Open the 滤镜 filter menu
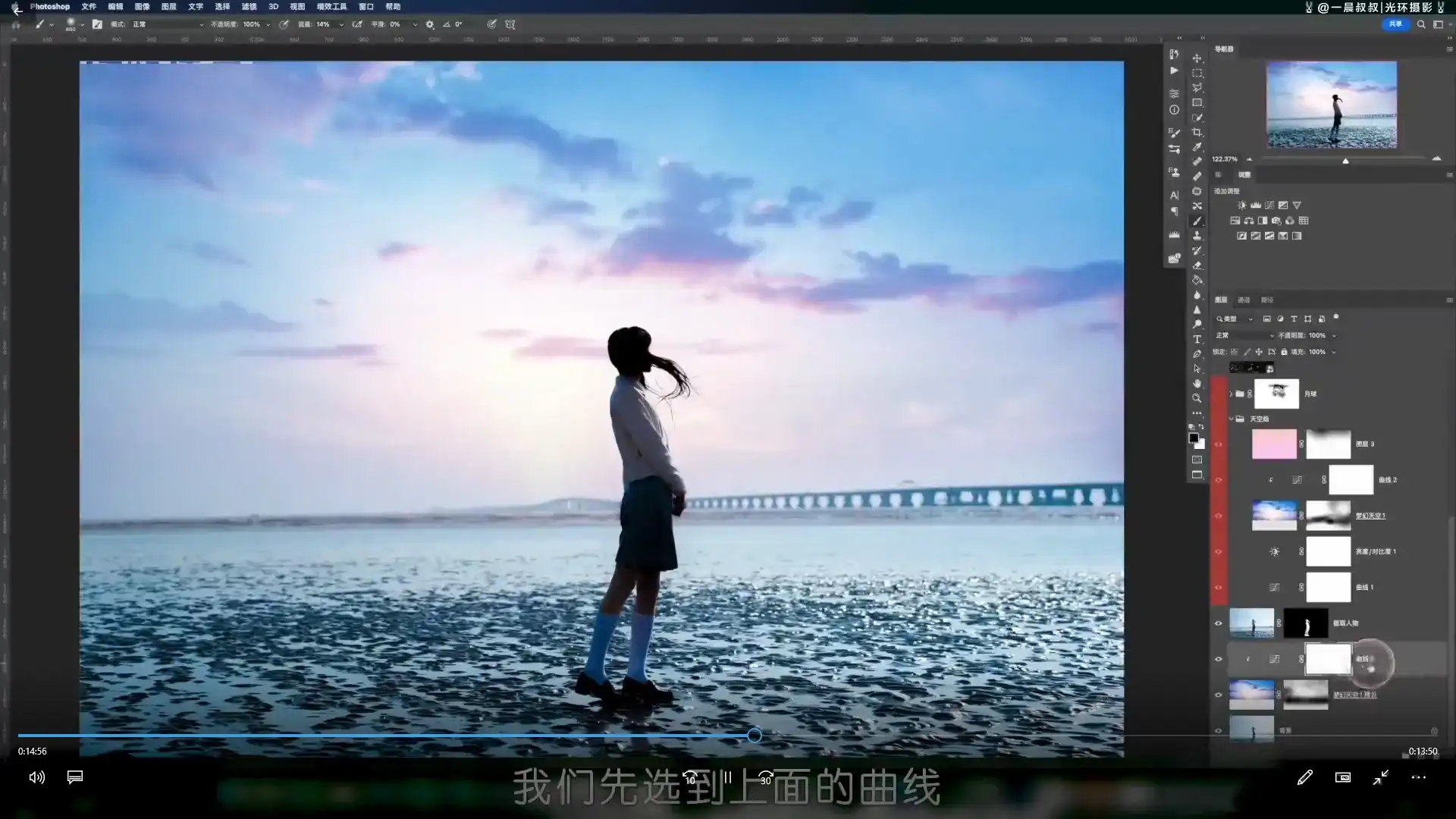Screen dimensions: 1456x819 [248, 7]
